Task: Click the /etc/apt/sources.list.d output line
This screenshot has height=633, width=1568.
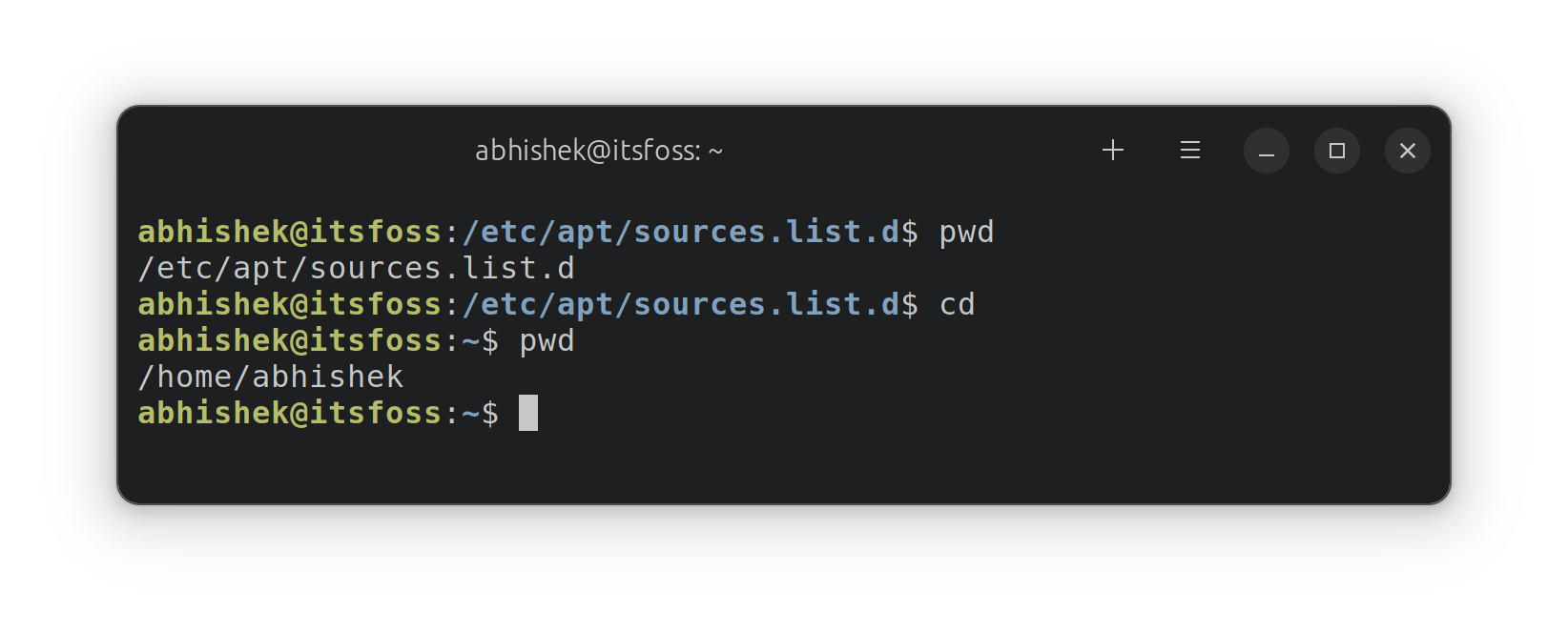Action: [x=356, y=269]
